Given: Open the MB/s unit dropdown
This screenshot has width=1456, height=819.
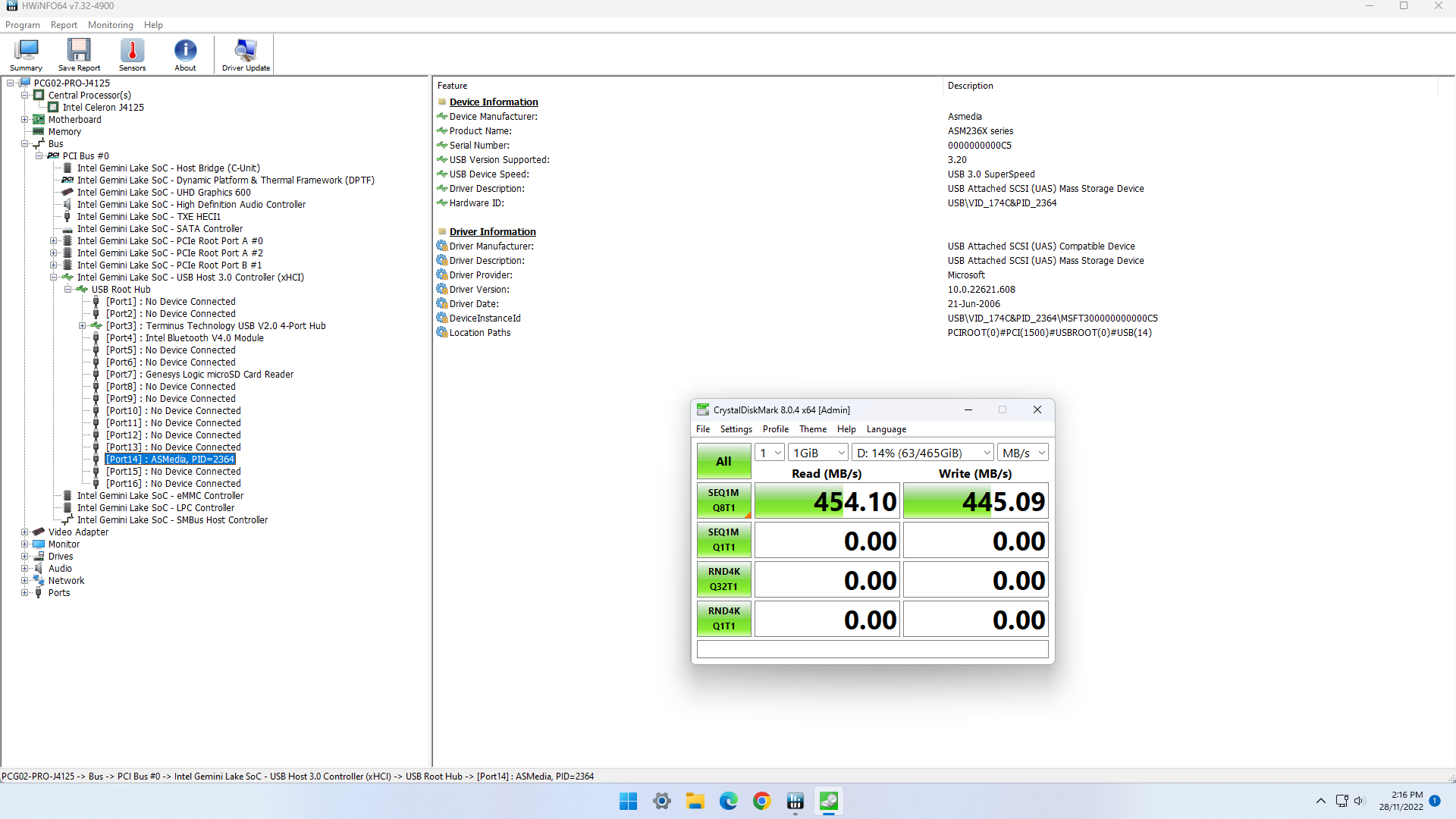Looking at the screenshot, I should [x=1023, y=453].
